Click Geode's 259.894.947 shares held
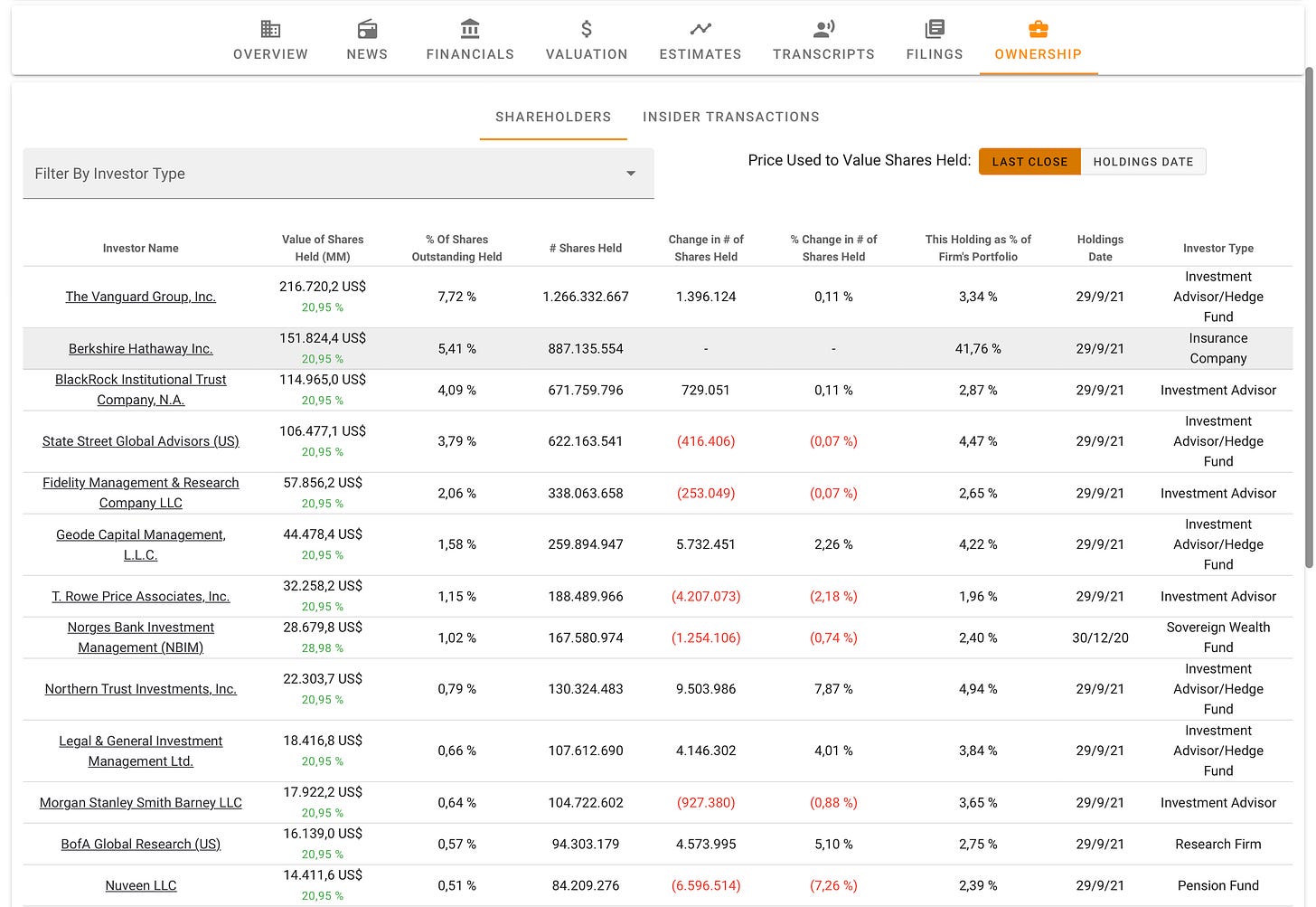Viewport: 1316px width, 907px height. 586,544
